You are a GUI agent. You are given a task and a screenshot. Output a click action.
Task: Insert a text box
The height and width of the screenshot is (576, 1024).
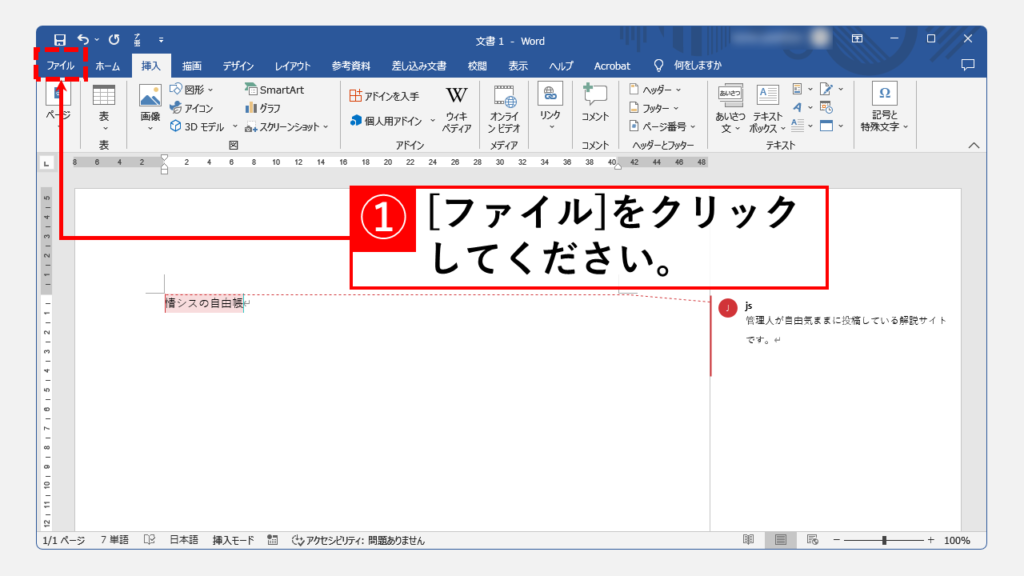[768, 107]
